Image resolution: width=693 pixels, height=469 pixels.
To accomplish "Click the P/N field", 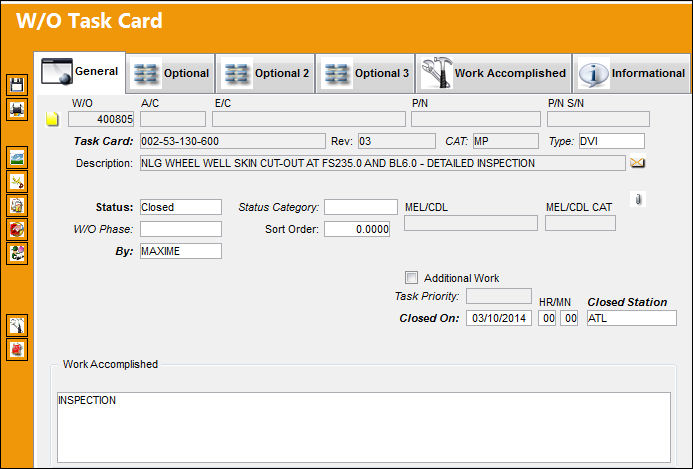I will click(x=476, y=119).
